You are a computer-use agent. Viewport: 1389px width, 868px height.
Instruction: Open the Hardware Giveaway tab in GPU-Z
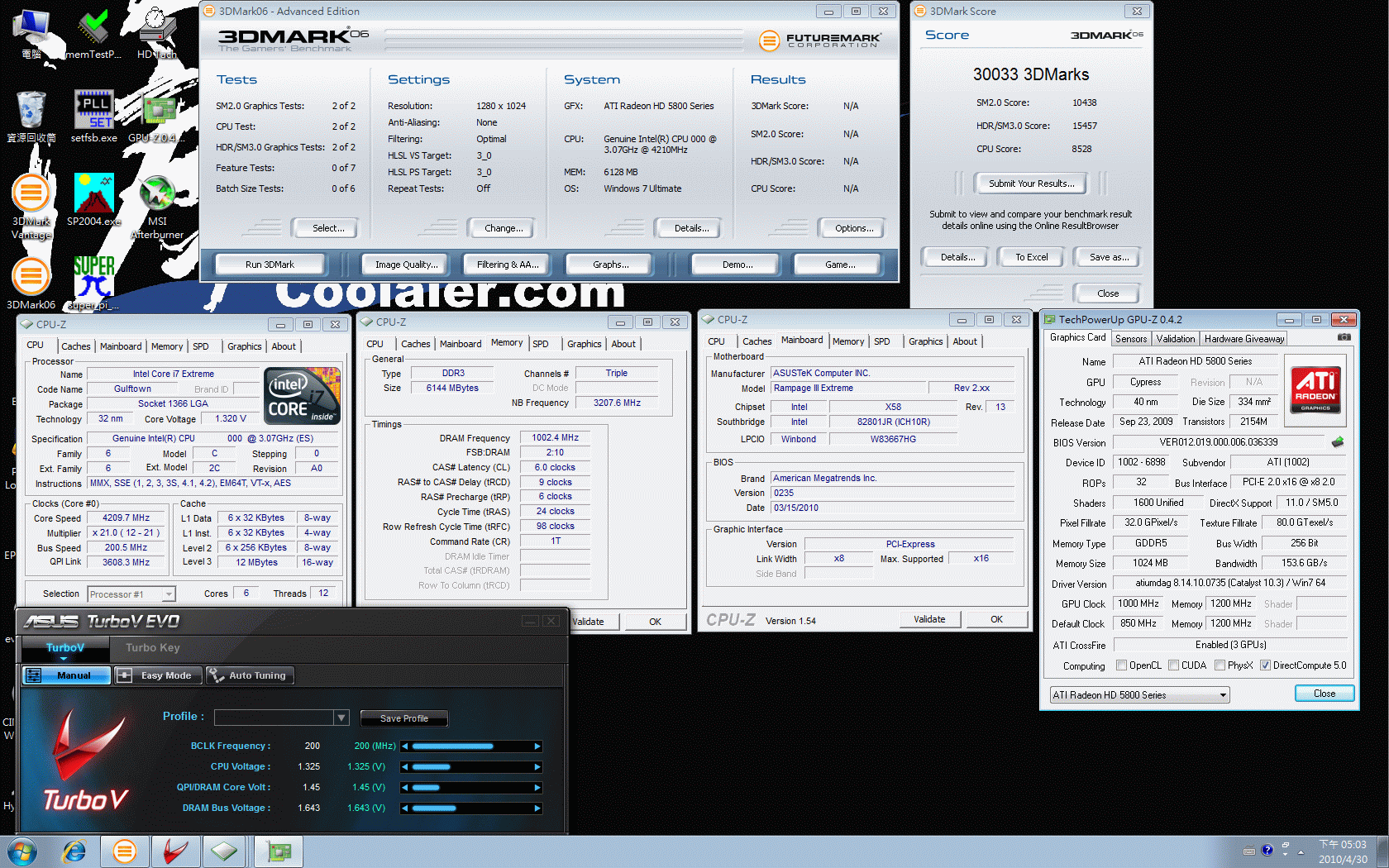click(1244, 339)
